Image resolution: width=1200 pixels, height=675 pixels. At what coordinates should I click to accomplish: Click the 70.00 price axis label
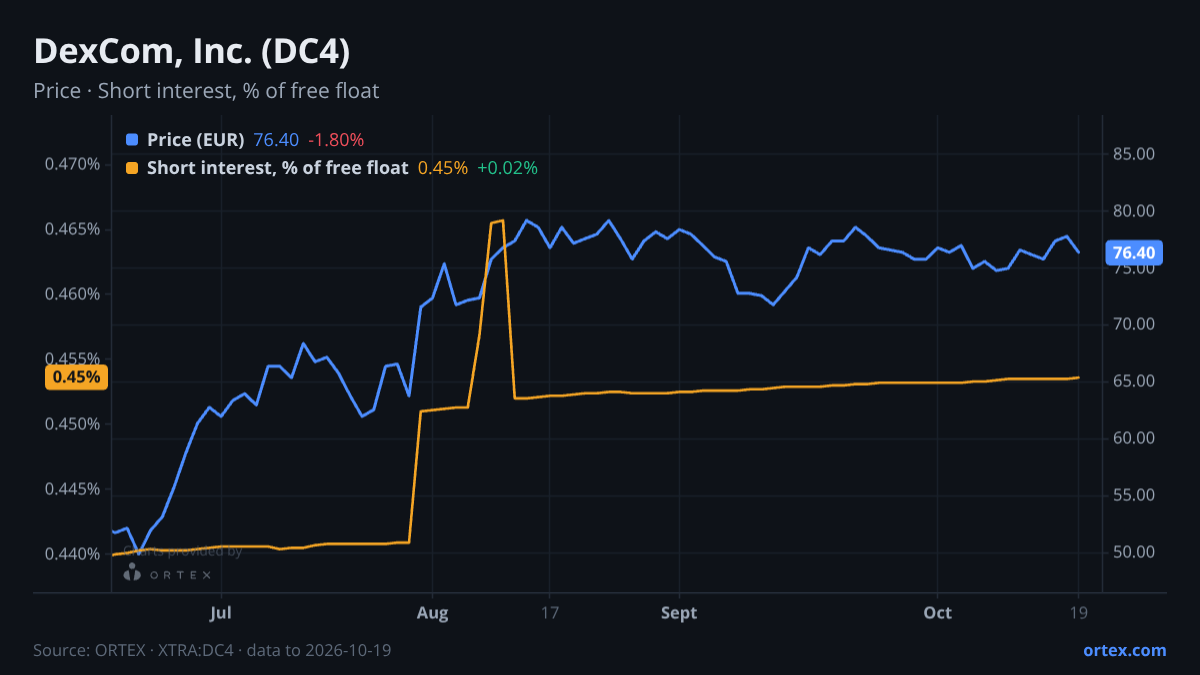coord(1133,325)
